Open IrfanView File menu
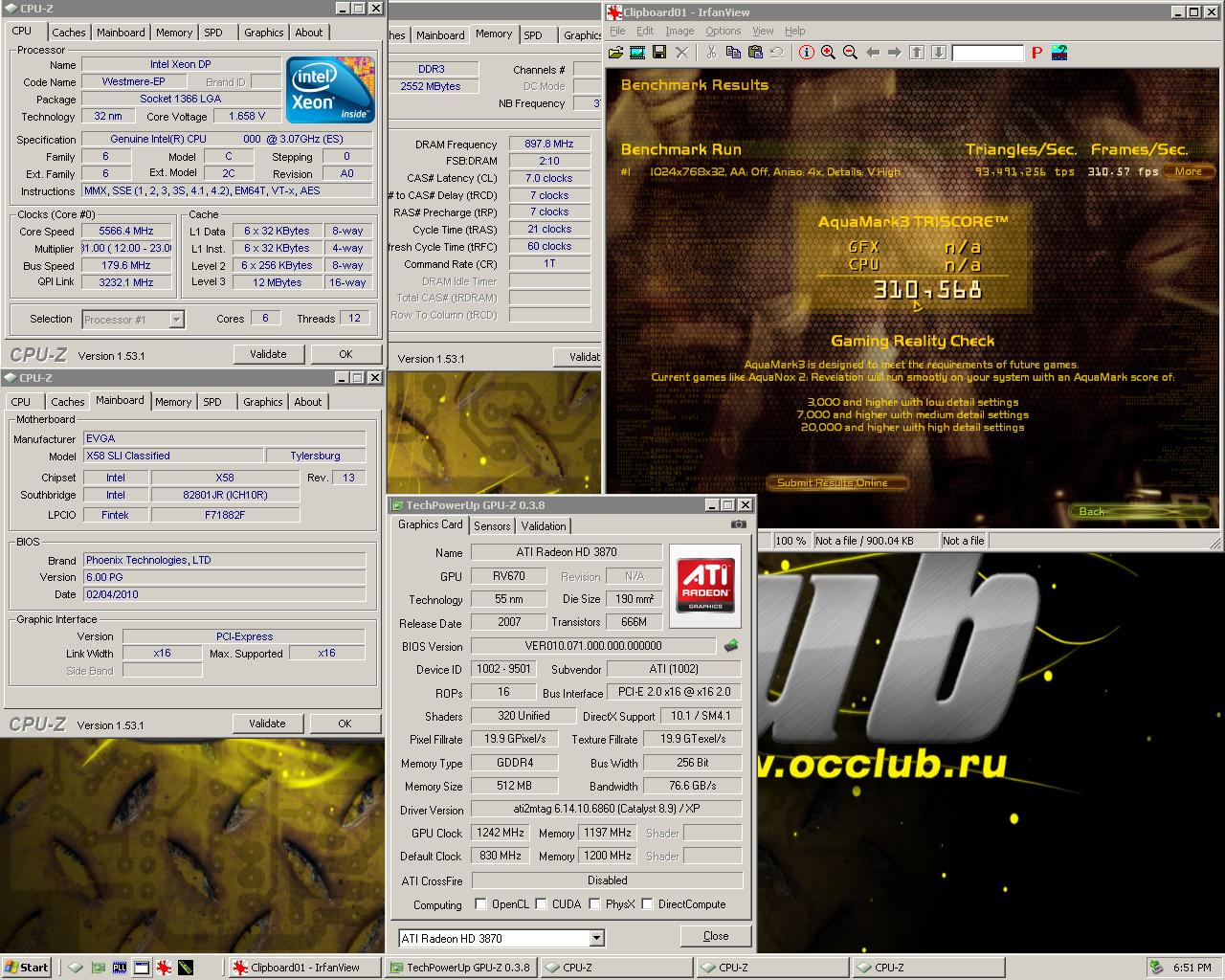The image size is (1225, 980). pos(617,31)
